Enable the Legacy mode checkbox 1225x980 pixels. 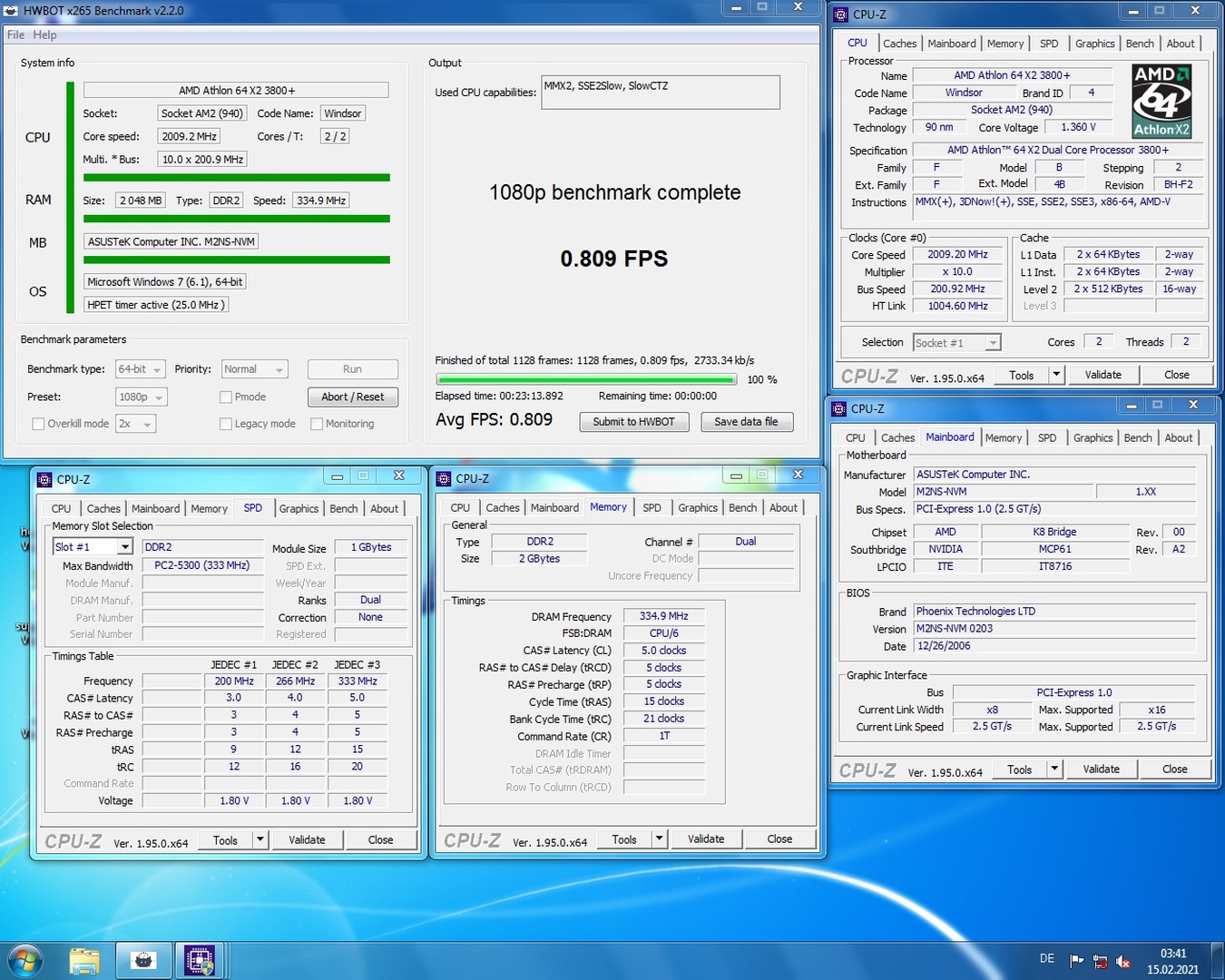[226, 424]
